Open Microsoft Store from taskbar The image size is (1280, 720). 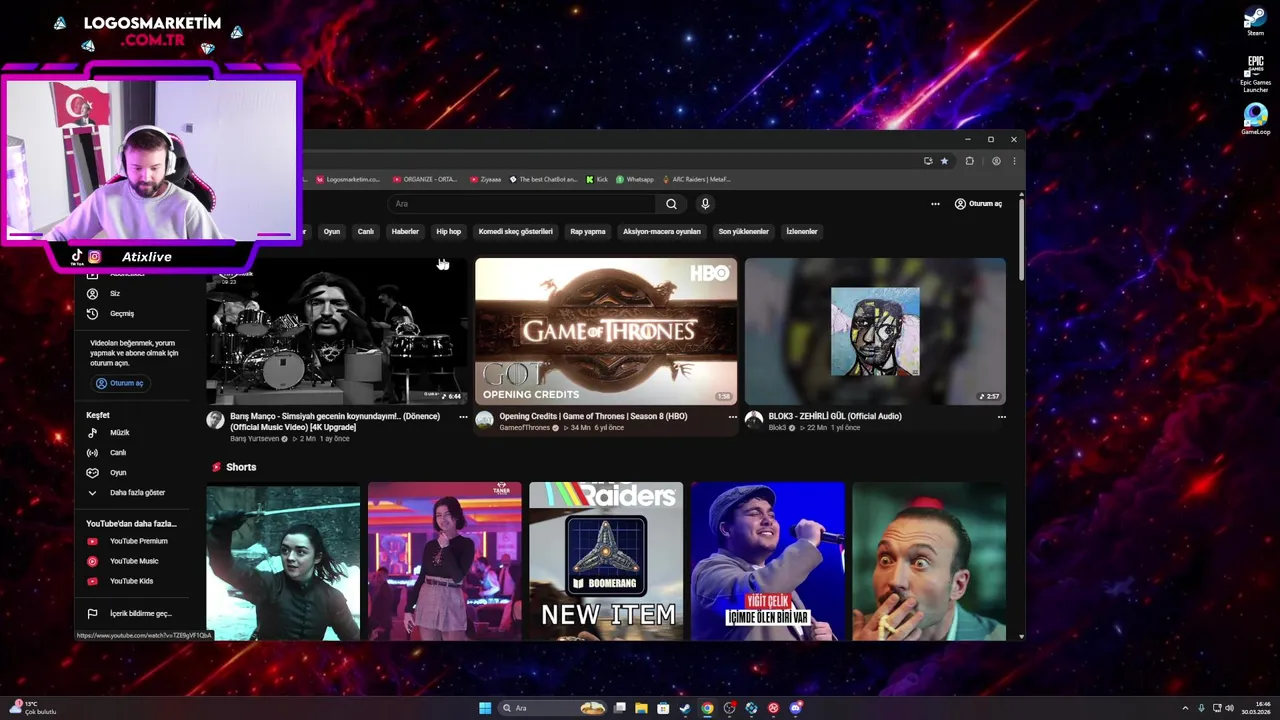click(663, 708)
